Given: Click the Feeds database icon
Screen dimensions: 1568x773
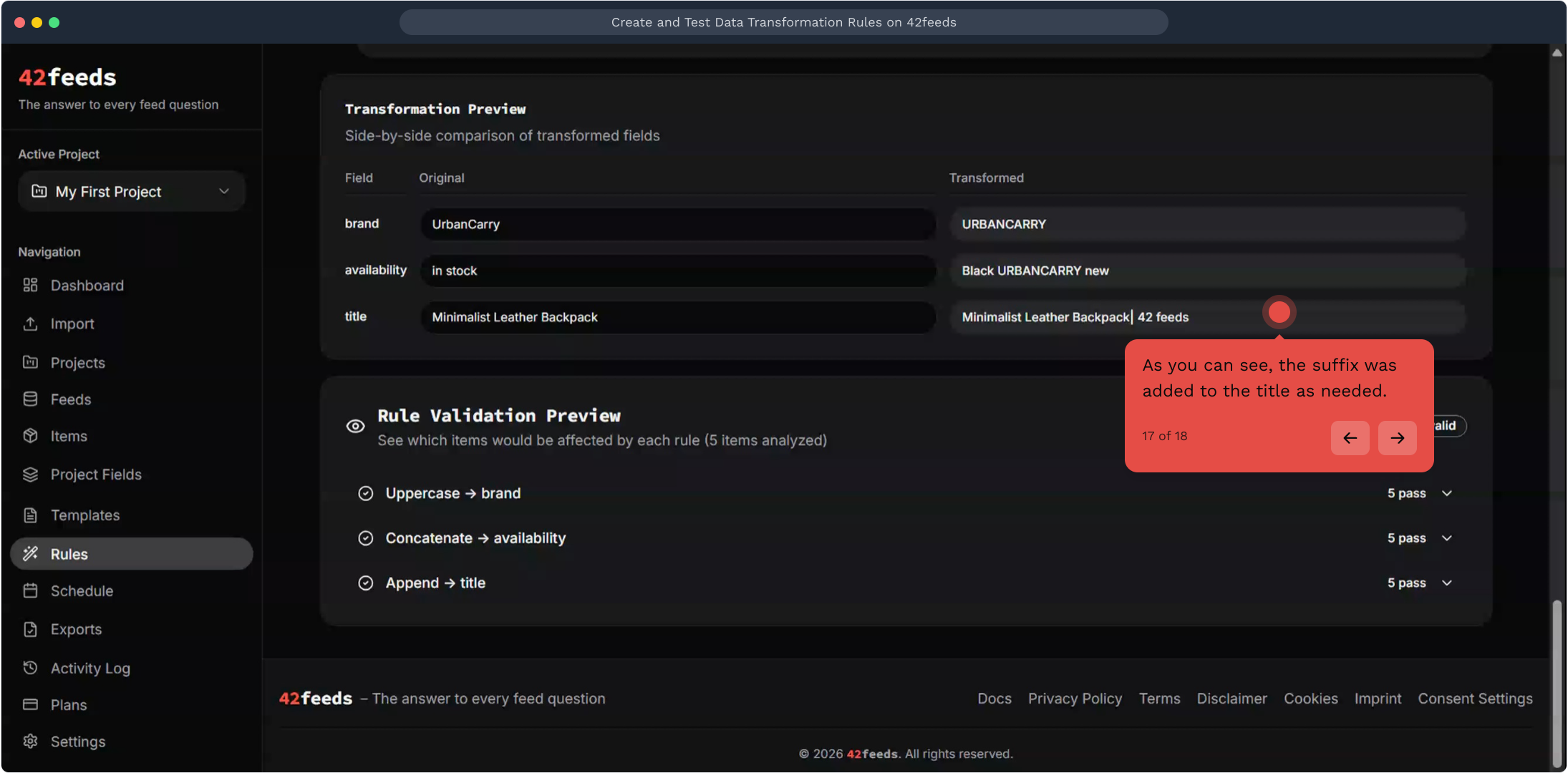Looking at the screenshot, I should point(30,399).
